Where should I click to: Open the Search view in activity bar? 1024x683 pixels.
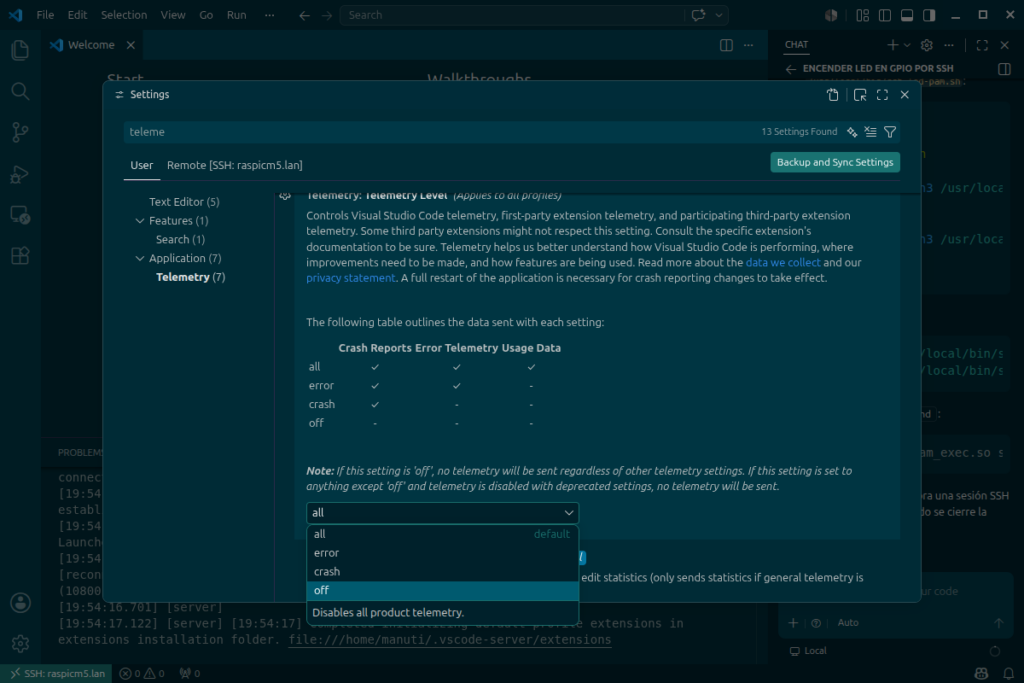click(20, 91)
